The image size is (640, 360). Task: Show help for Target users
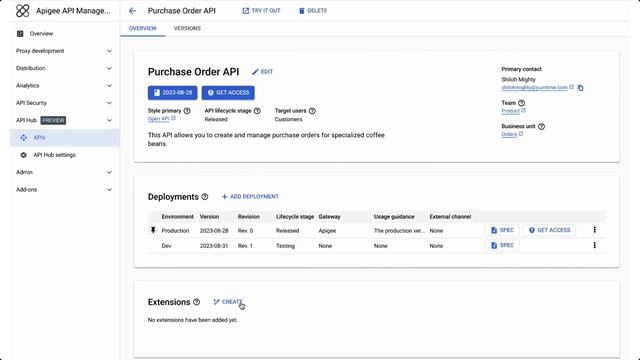pyautogui.click(x=312, y=111)
